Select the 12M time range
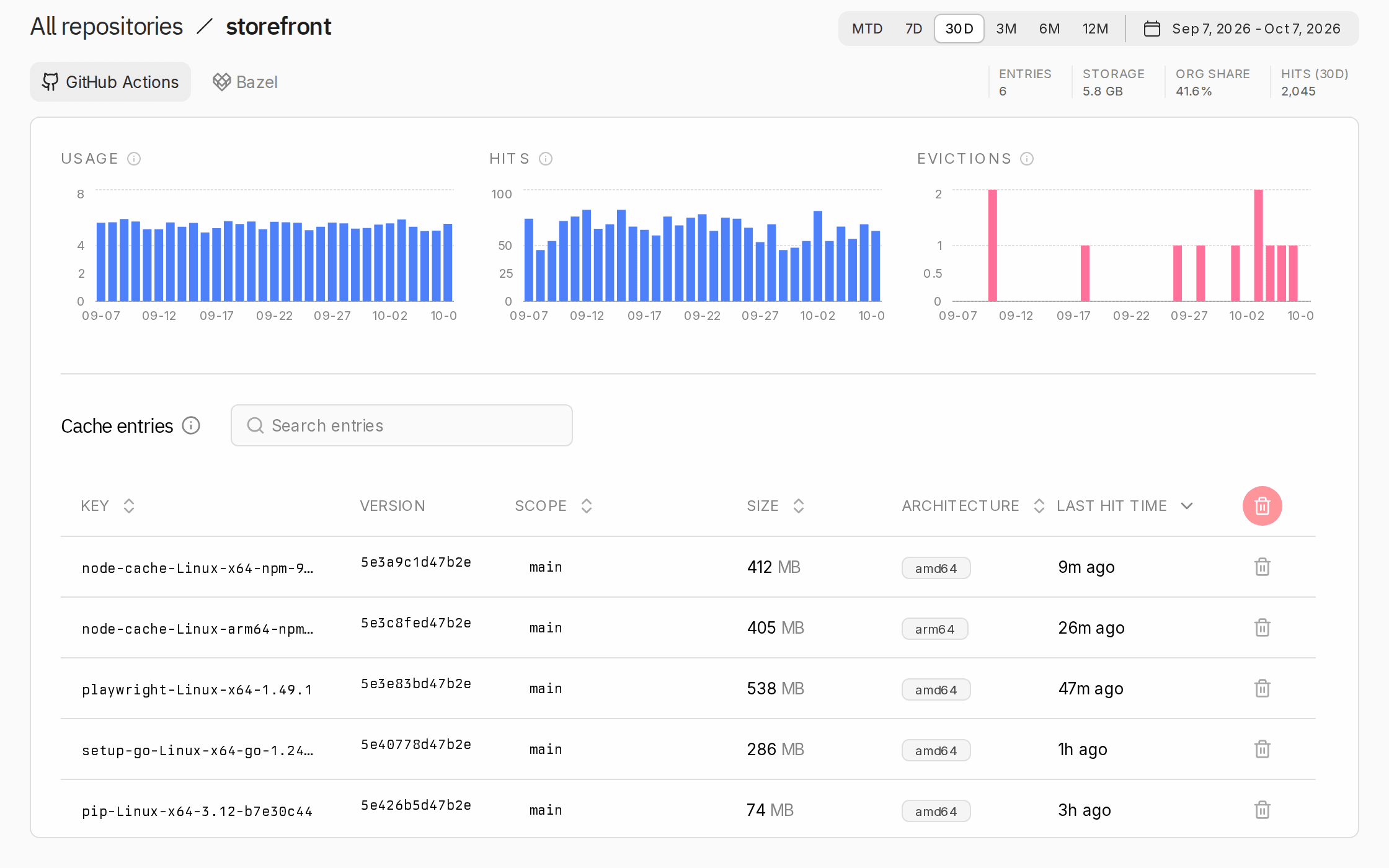 tap(1095, 29)
